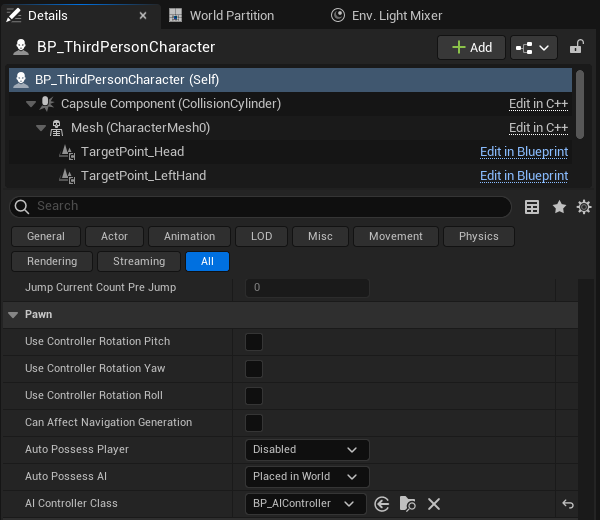
Task: Collapse the Pawn section
Action: tap(13, 315)
